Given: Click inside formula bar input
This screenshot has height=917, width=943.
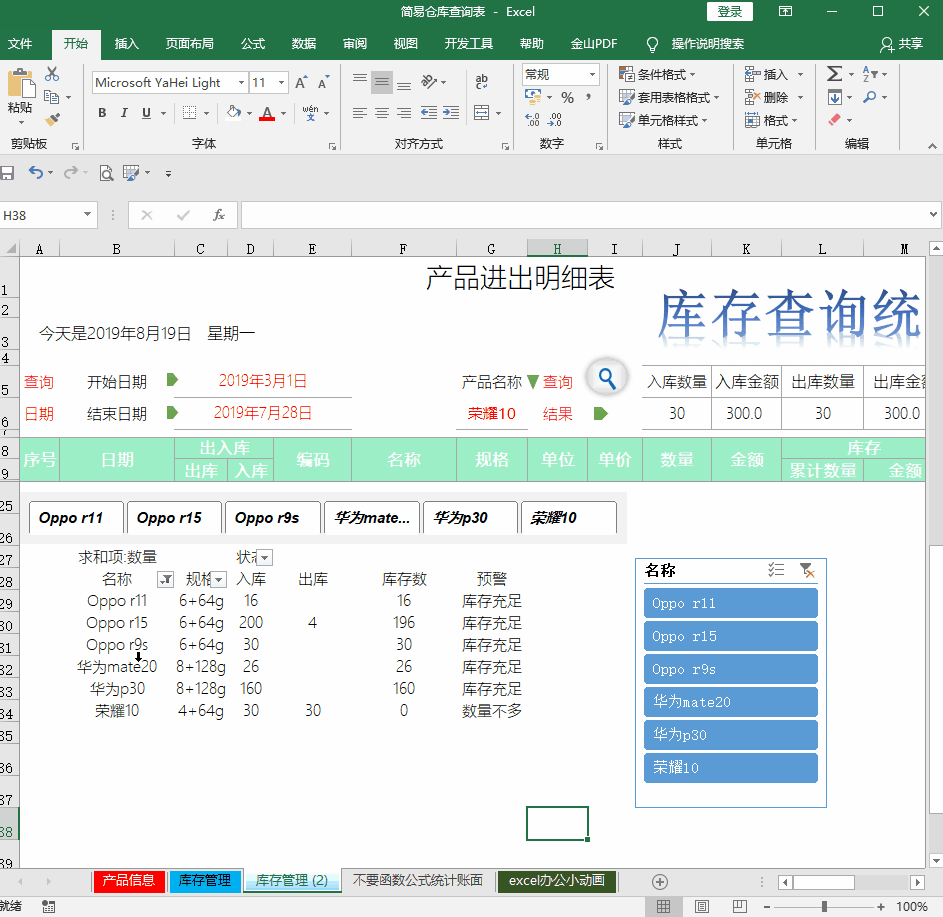Looking at the screenshot, I should [x=583, y=215].
